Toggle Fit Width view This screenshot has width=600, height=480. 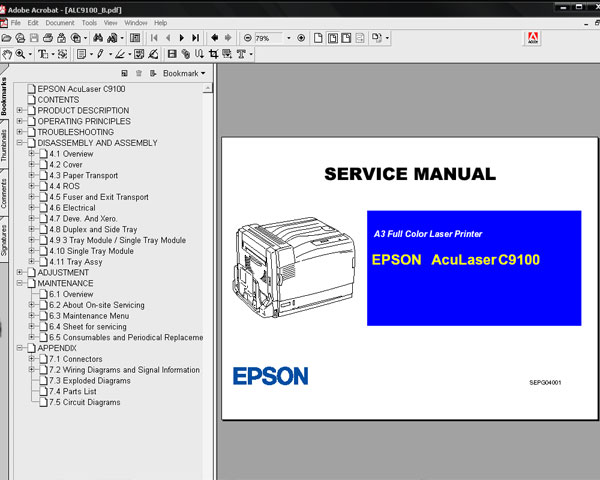(x=346, y=38)
